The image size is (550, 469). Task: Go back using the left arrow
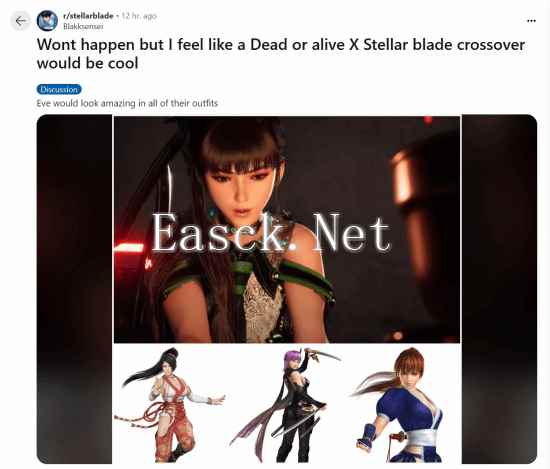click(20, 21)
